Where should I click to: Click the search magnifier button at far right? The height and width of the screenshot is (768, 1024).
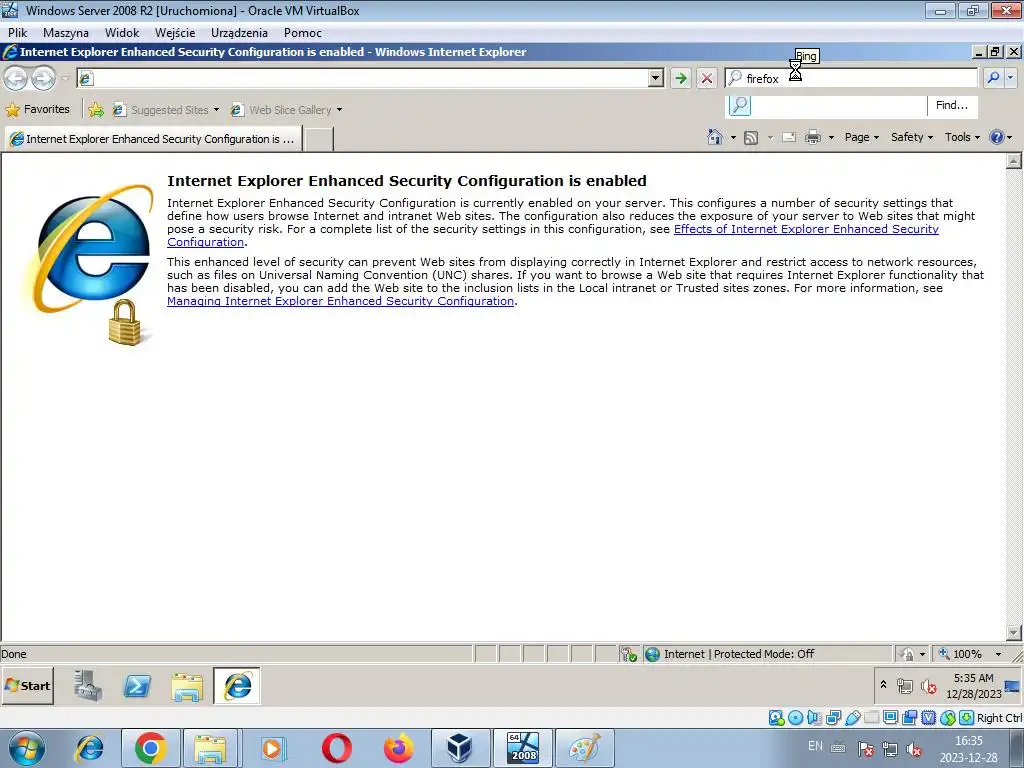pyautogui.click(x=993, y=78)
